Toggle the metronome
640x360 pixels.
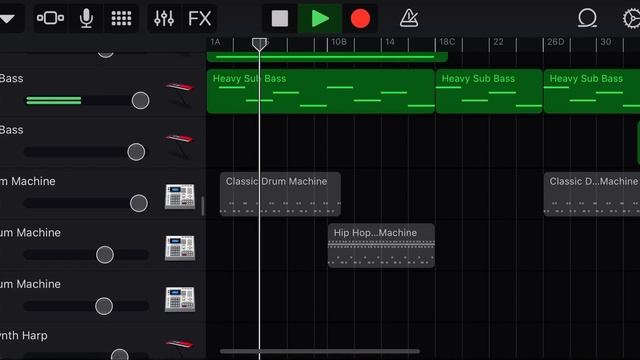point(409,18)
